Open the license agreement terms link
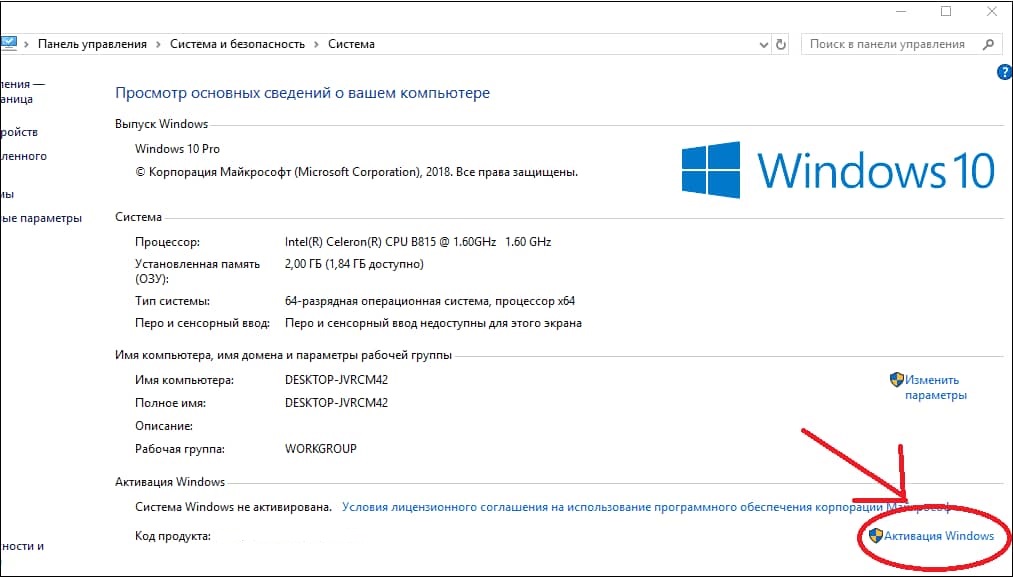This screenshot has height=577, width=1013. [x=646, y=507]
